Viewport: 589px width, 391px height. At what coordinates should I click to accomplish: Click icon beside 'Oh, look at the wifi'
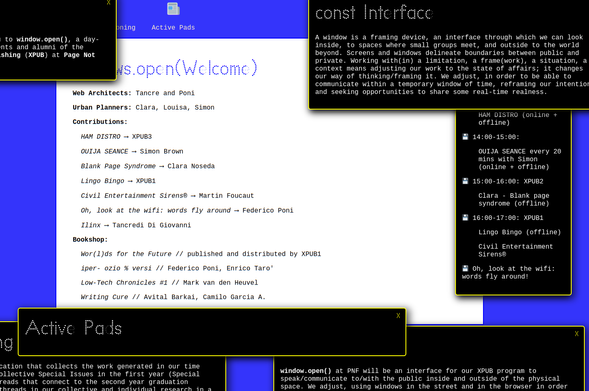point(465,268)
